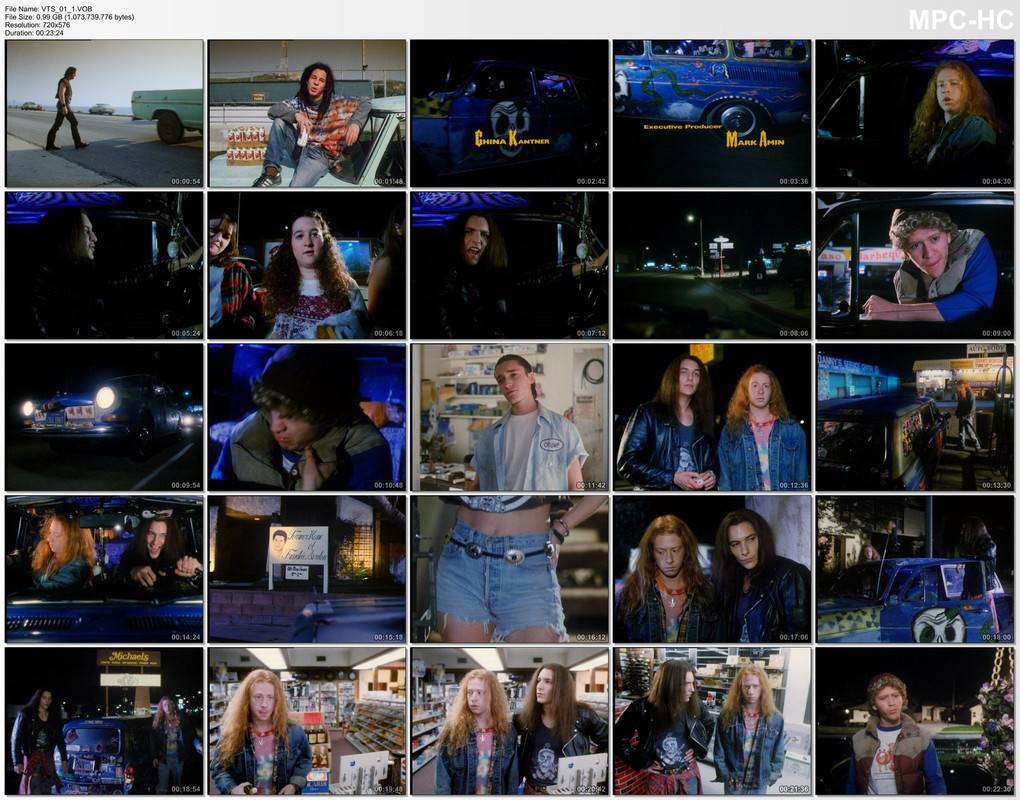The image size is (1020, 800).
Task: Open the thumbnail stamped 00:00:54
Action: pyautogui.click(x=104, y=114)
